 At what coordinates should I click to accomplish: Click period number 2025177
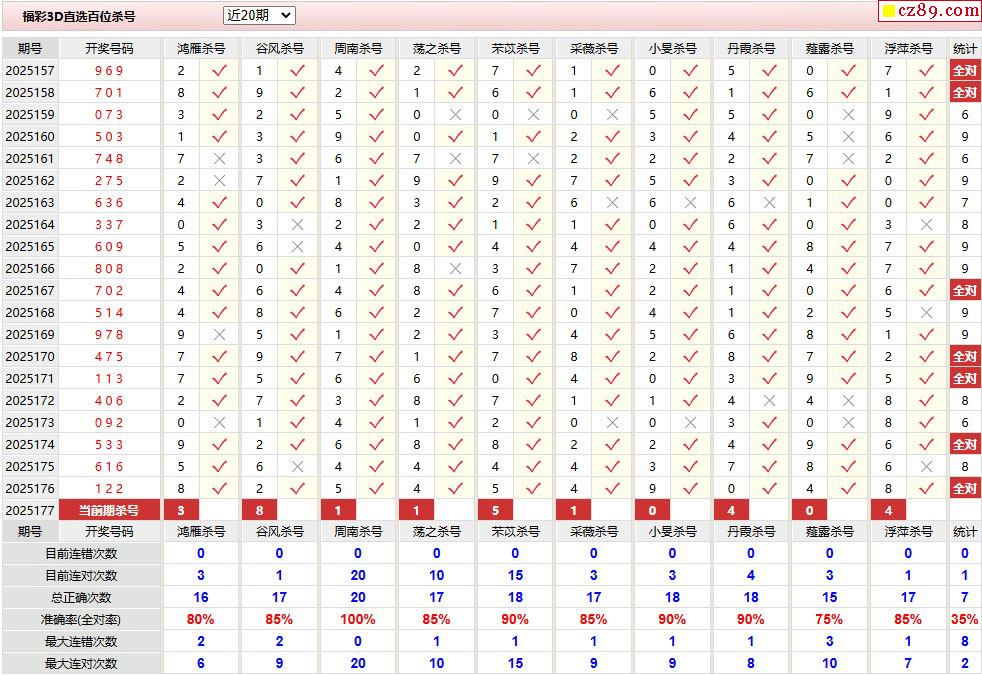click(x=29, y=510)
